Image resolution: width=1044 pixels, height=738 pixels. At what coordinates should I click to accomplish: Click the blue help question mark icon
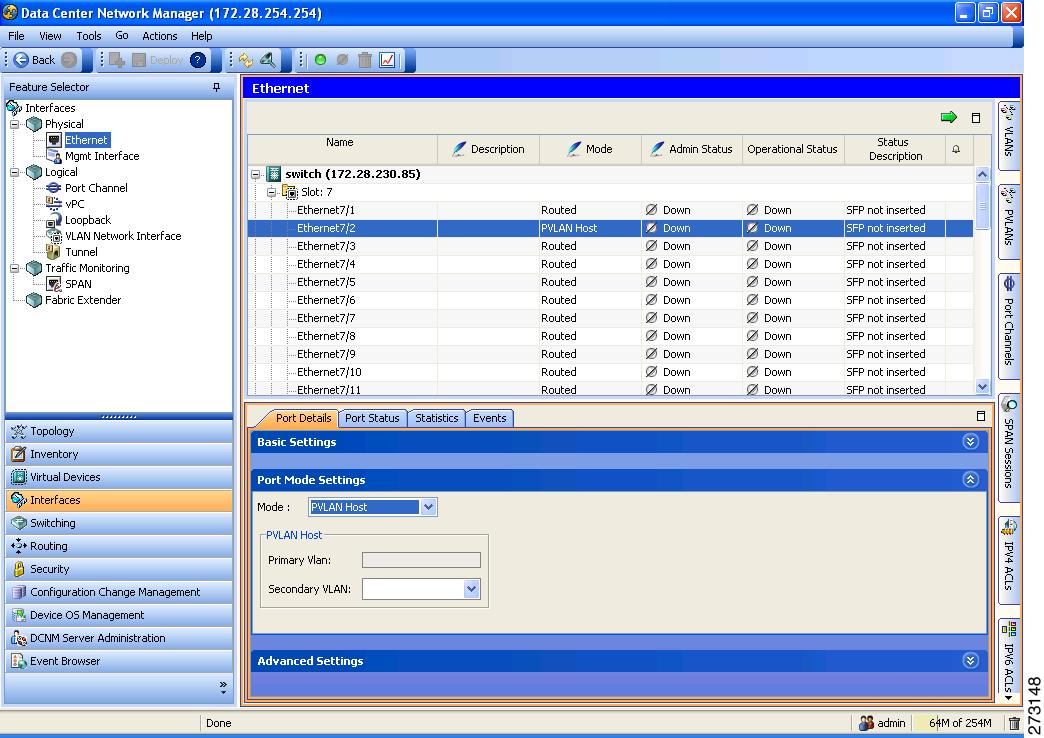click(198, 60)
